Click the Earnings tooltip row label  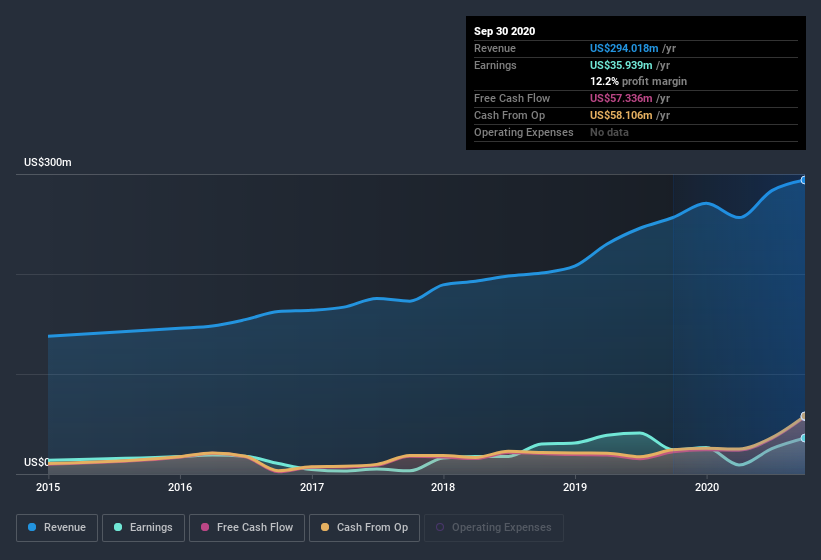[495, 65]
